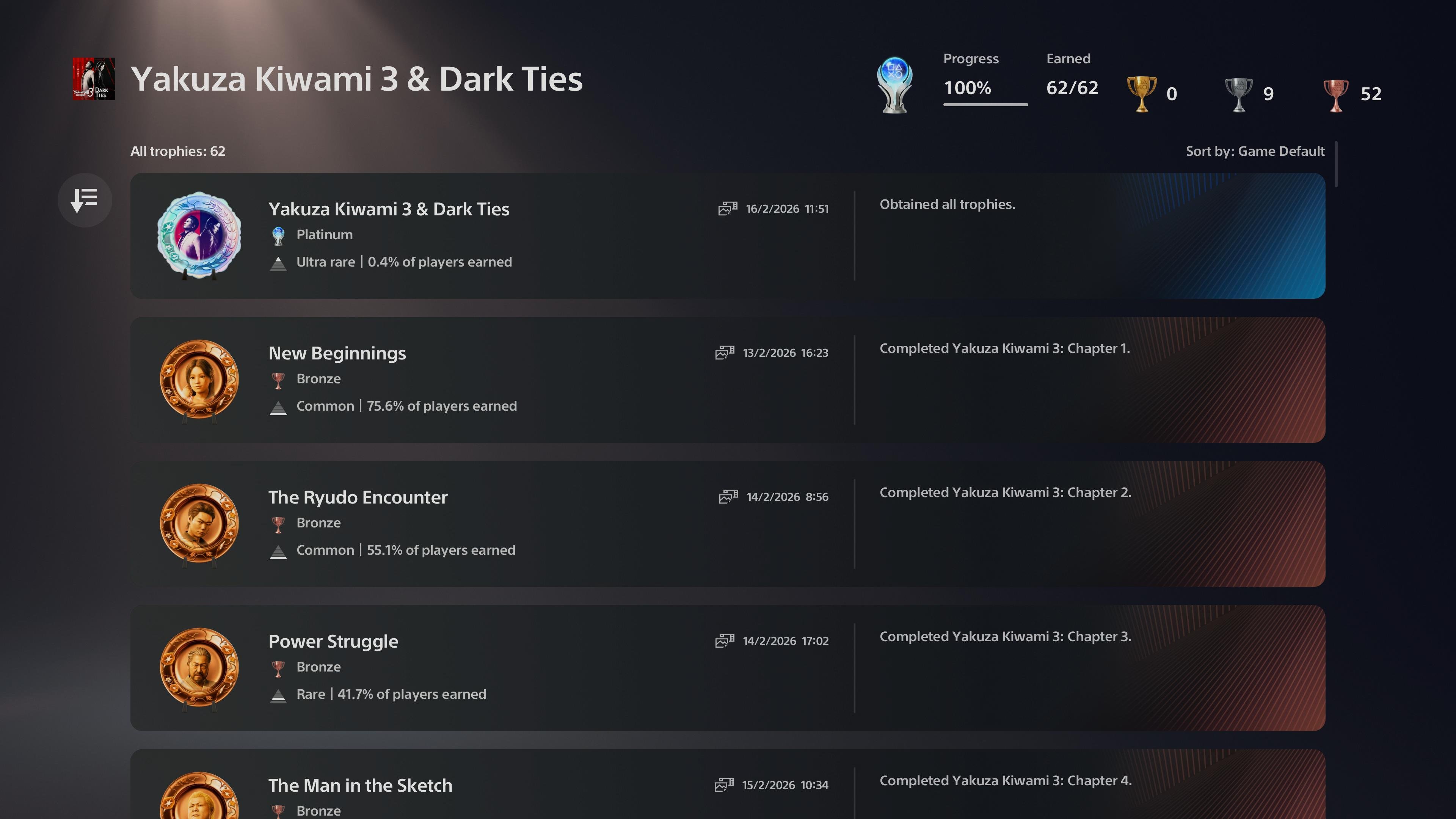Click the trophy list scrollbar
1456x819 pixels.
(1336, 164)
